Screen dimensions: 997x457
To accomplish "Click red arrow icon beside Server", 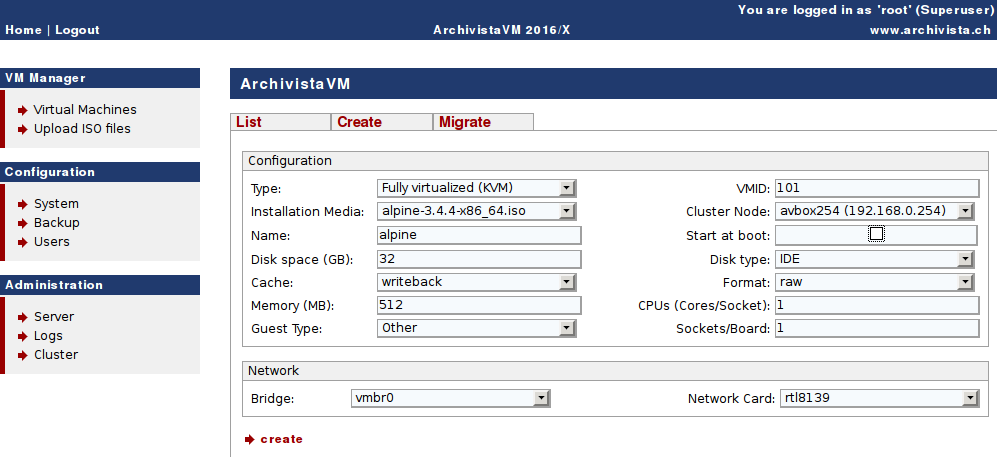I will pyautogui.click(x=23, y=317).
